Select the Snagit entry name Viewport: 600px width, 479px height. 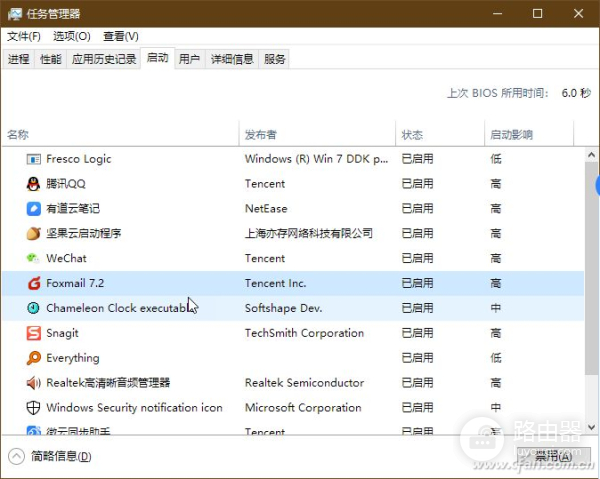[x=62, y=333]
